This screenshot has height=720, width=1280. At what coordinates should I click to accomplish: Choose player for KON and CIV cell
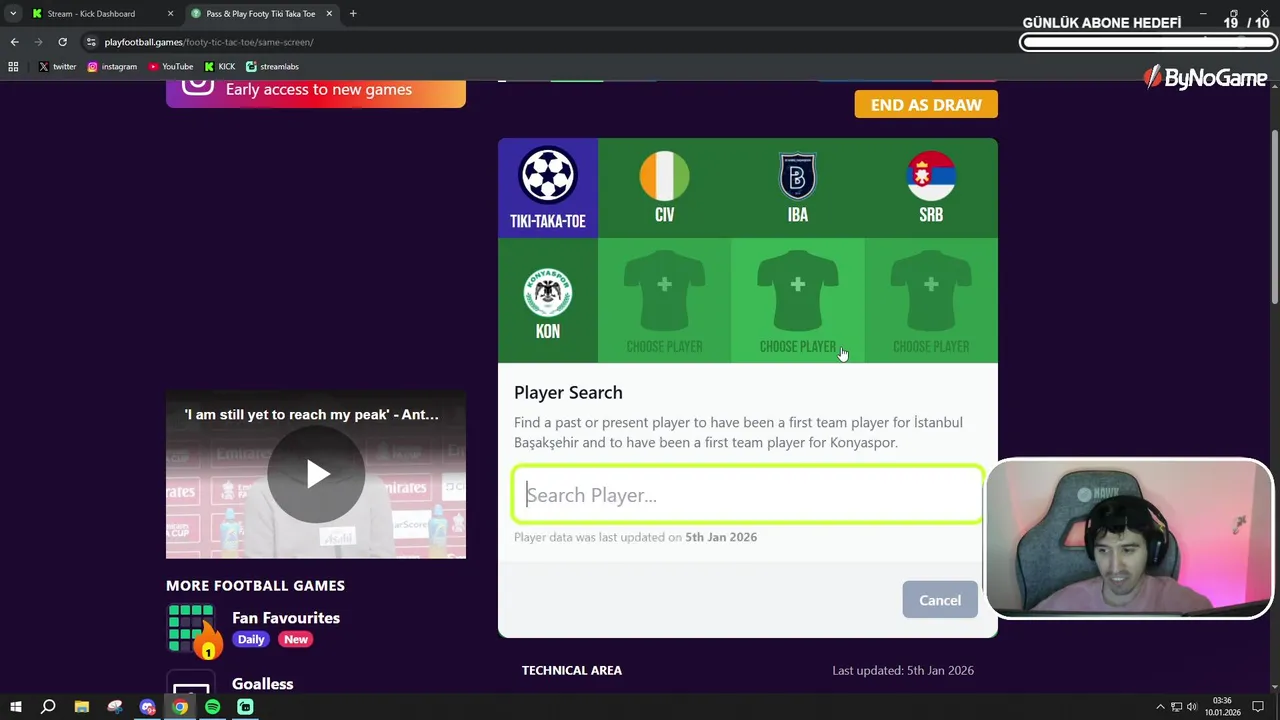[x=664, y=300]
